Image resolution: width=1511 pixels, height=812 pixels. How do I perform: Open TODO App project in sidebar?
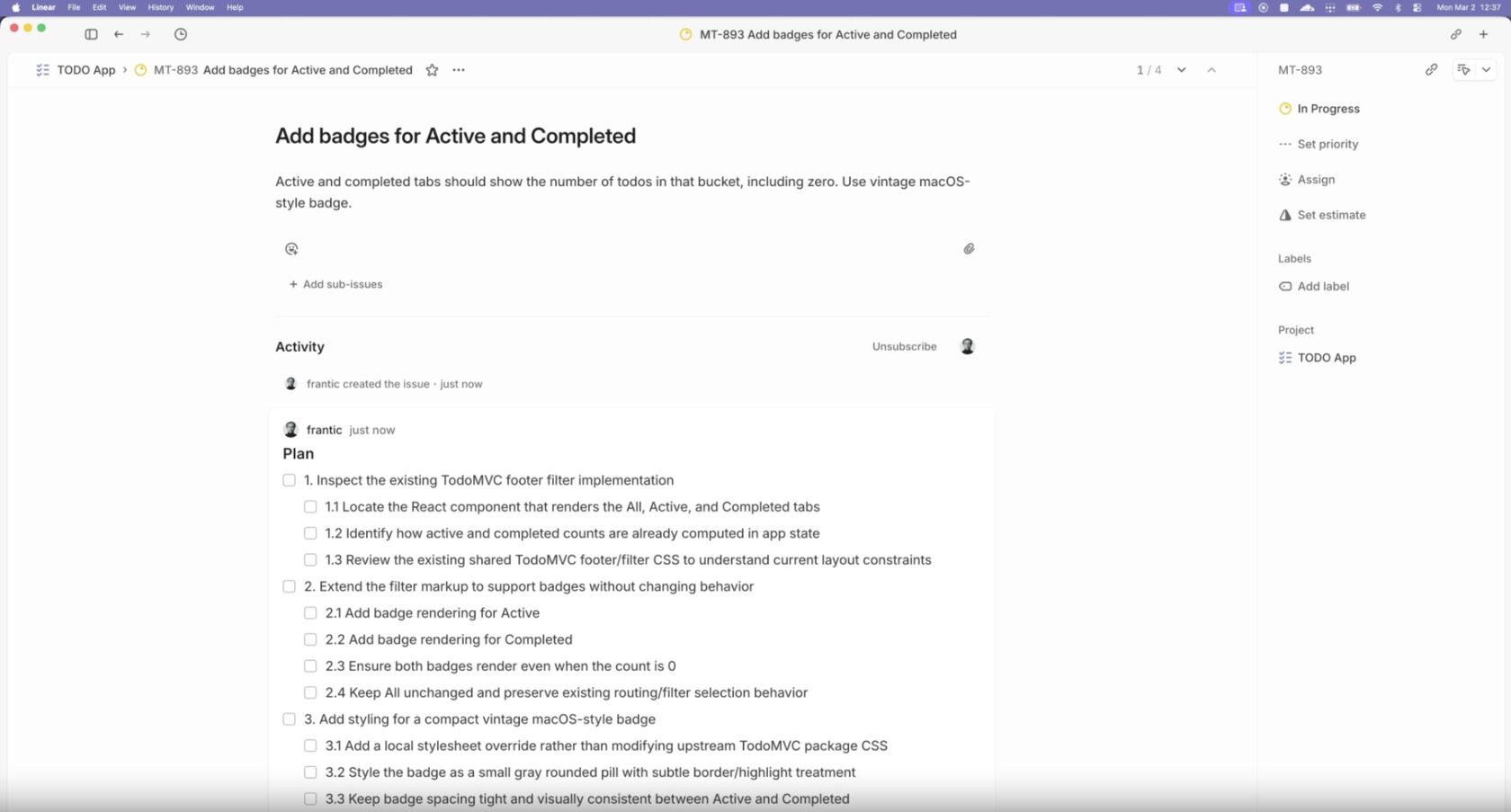point(1318,358)
